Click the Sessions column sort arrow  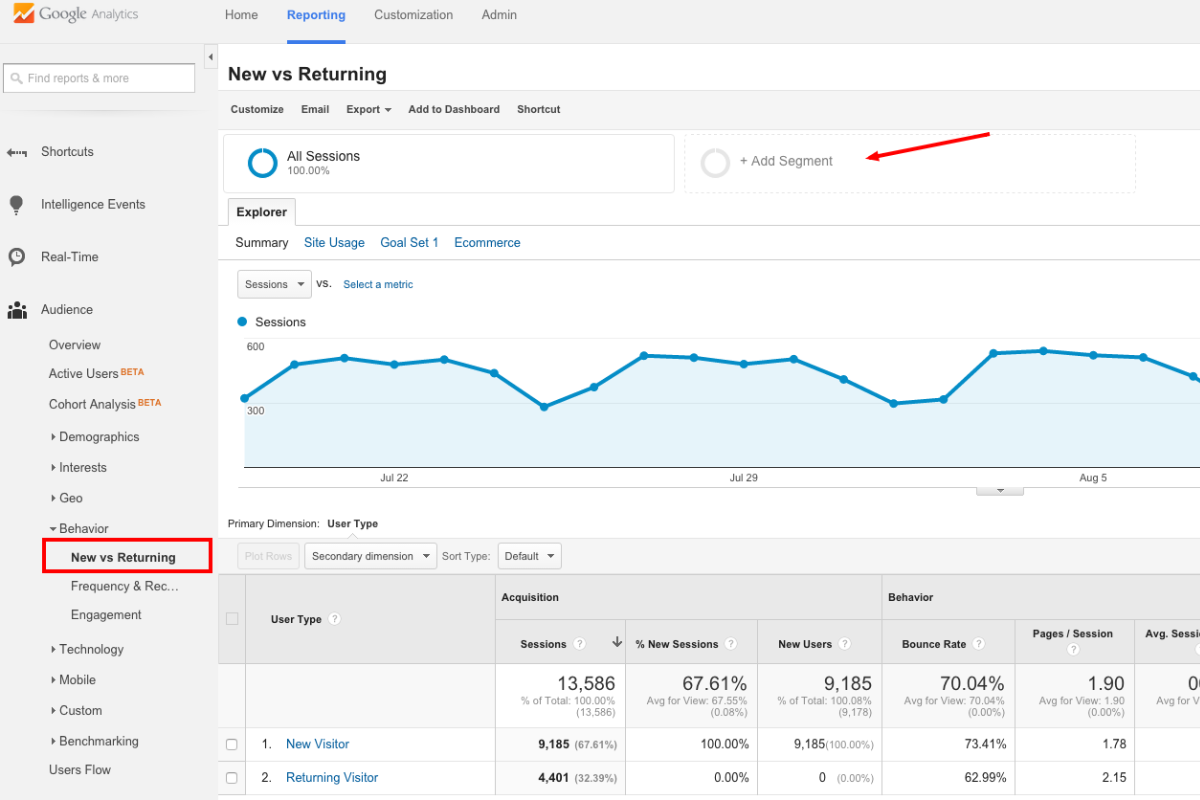tap(617, 643)
